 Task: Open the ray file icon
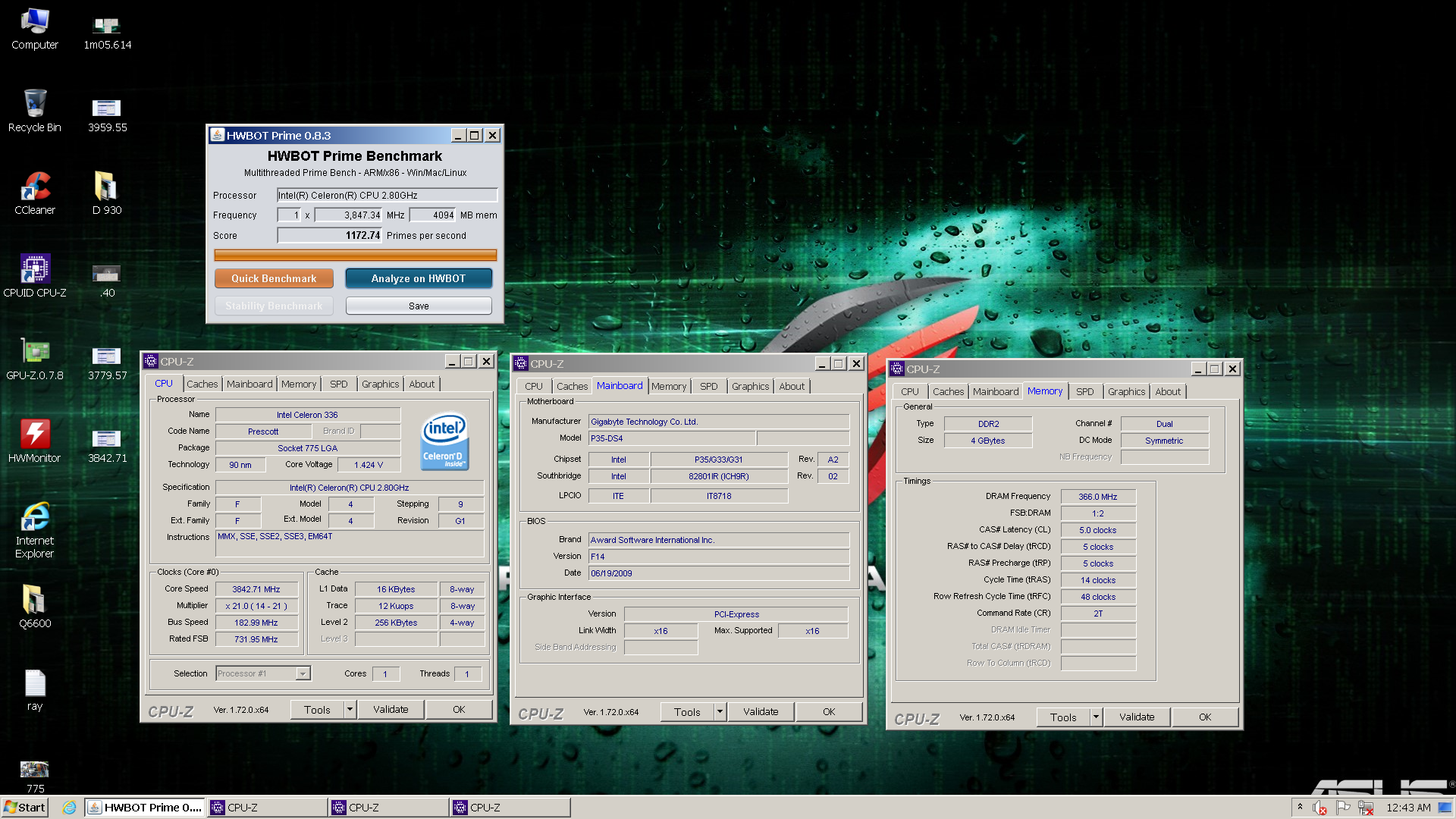click(x=35, y=690)
